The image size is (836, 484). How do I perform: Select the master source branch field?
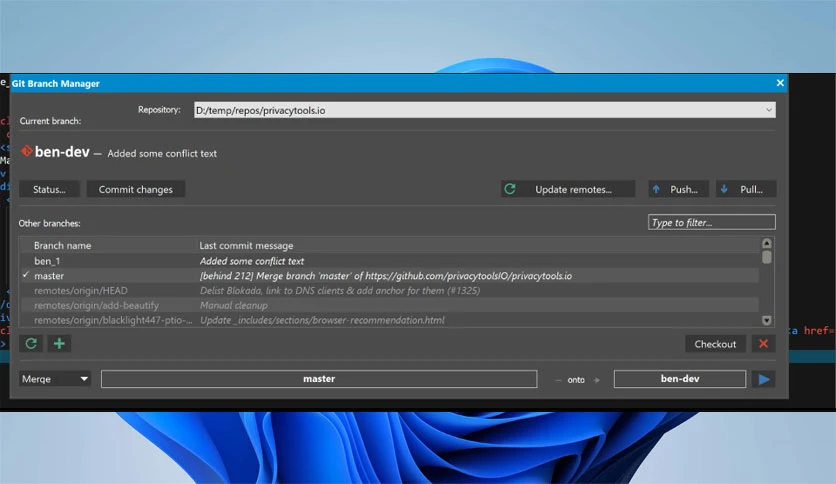pyautogui.click(x=319, y=379)
